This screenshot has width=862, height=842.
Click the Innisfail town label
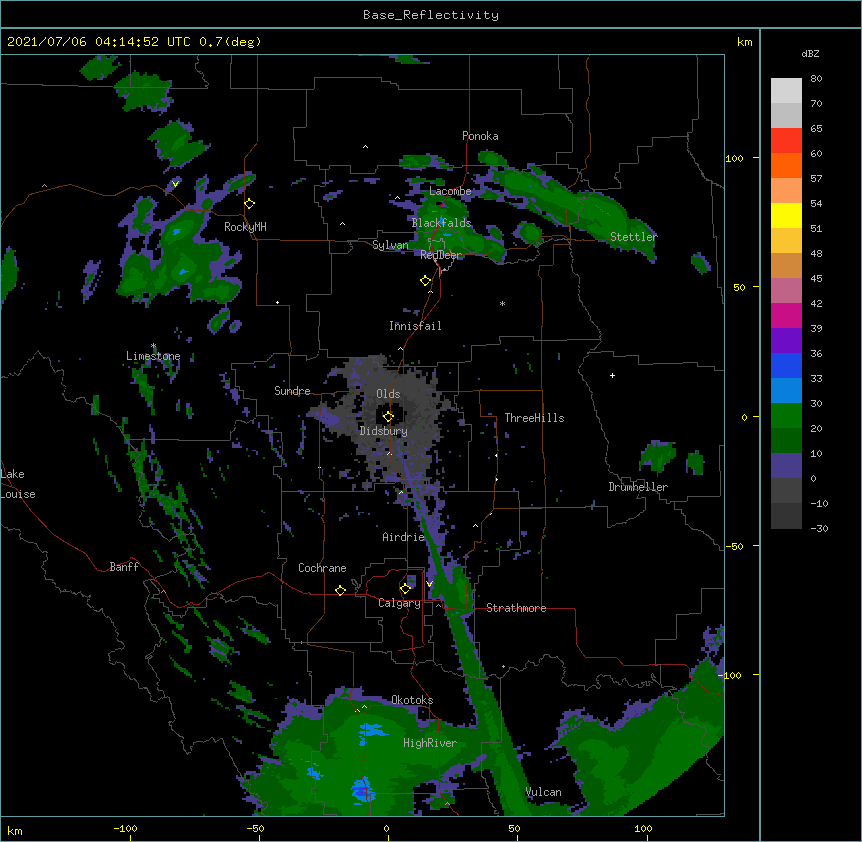pyautogui.click(x=415, y=326)
